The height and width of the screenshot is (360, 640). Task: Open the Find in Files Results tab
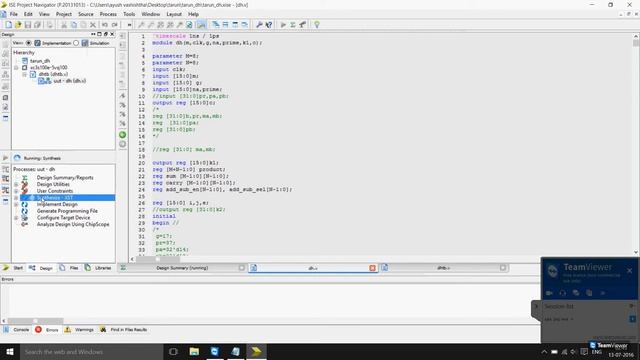[124, 329]
